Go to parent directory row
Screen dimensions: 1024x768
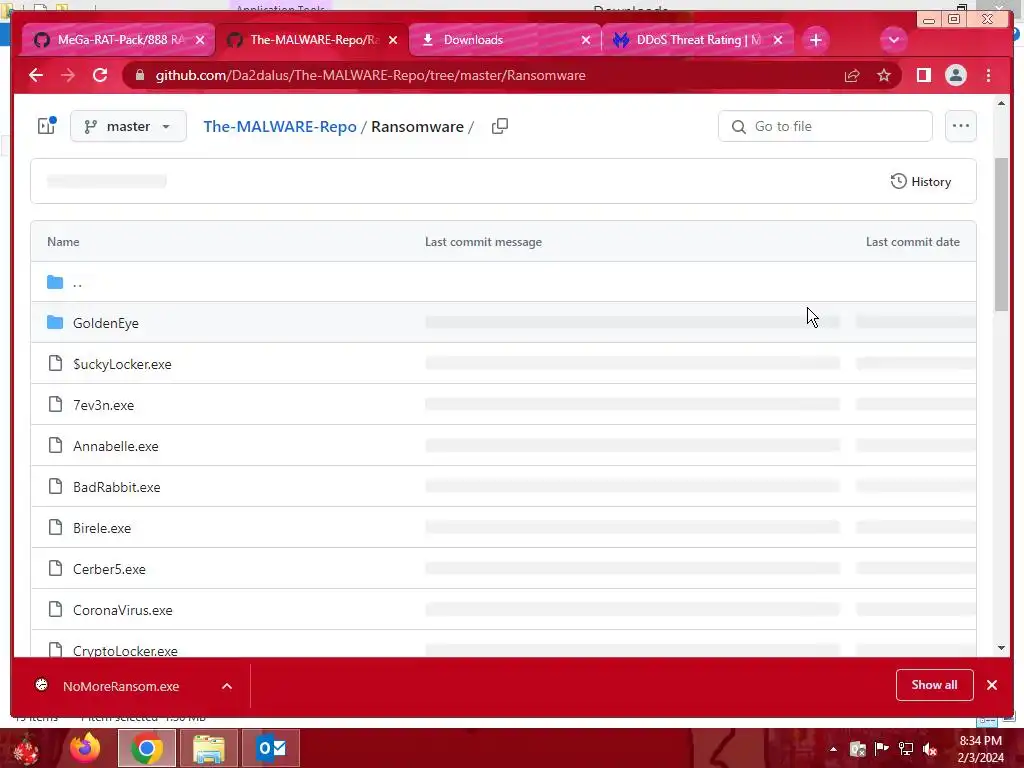click(x=504, y=282)
